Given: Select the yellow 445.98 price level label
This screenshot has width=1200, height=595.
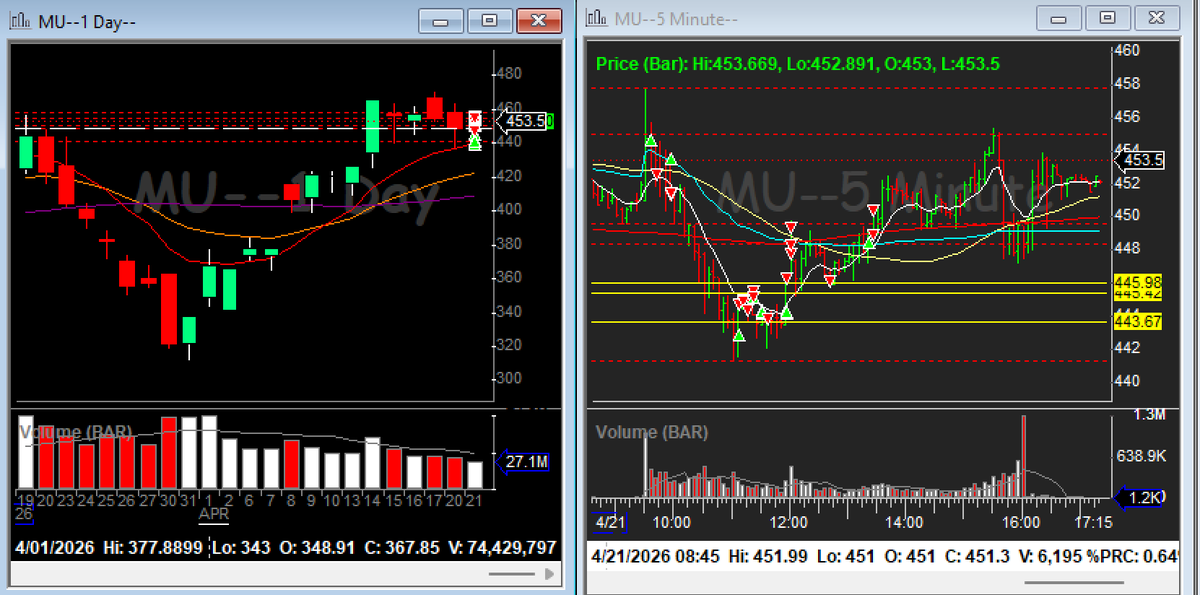Looking at the screenshot, I should (1137, 282).
